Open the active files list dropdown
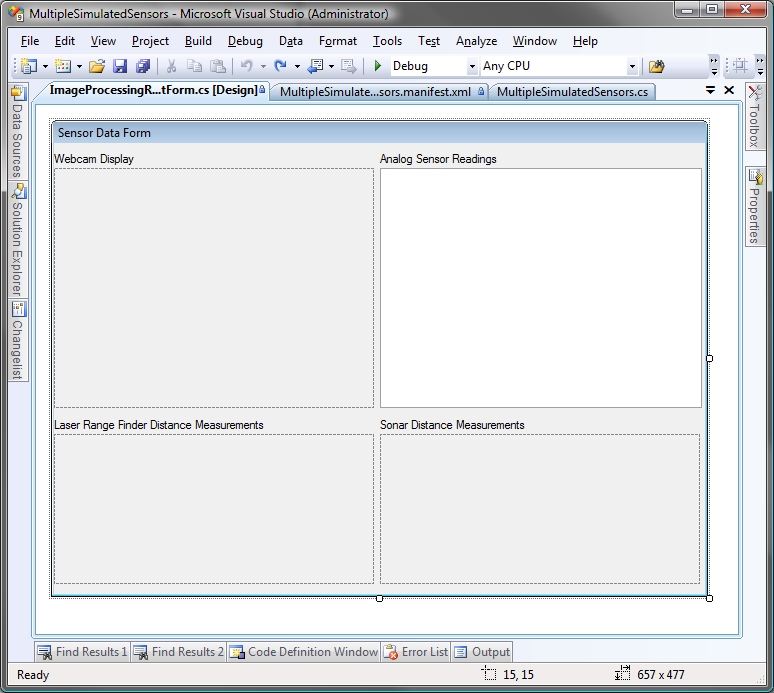The width and height of the screenshot is (774, 693). tap(710, 90)
